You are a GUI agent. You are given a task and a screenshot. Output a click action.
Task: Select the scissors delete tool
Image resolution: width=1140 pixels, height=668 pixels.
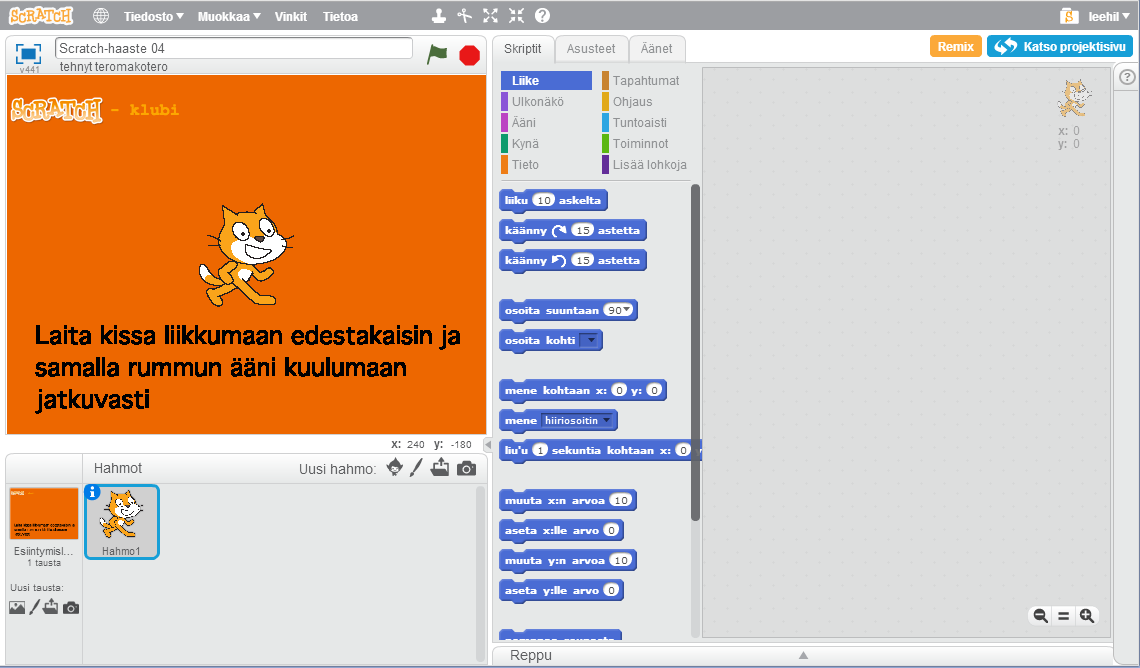point(464,16)
